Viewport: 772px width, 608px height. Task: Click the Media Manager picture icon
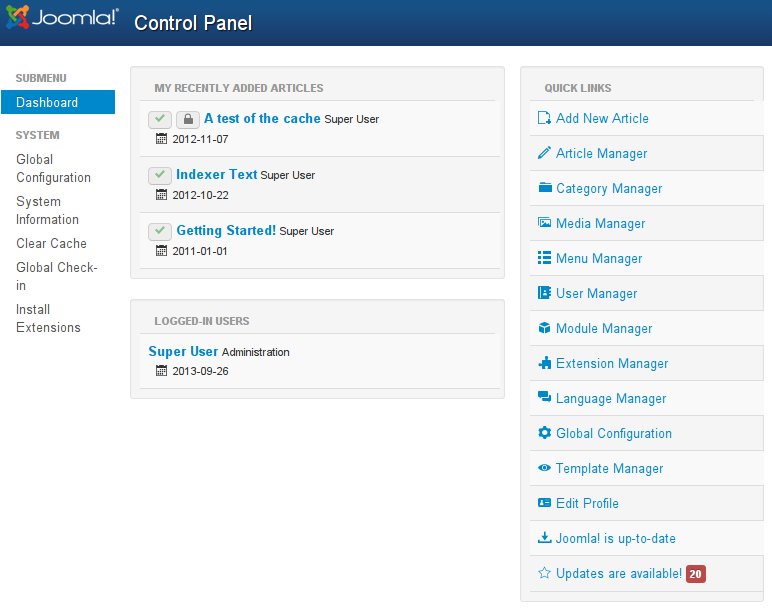tap(544, 223)
